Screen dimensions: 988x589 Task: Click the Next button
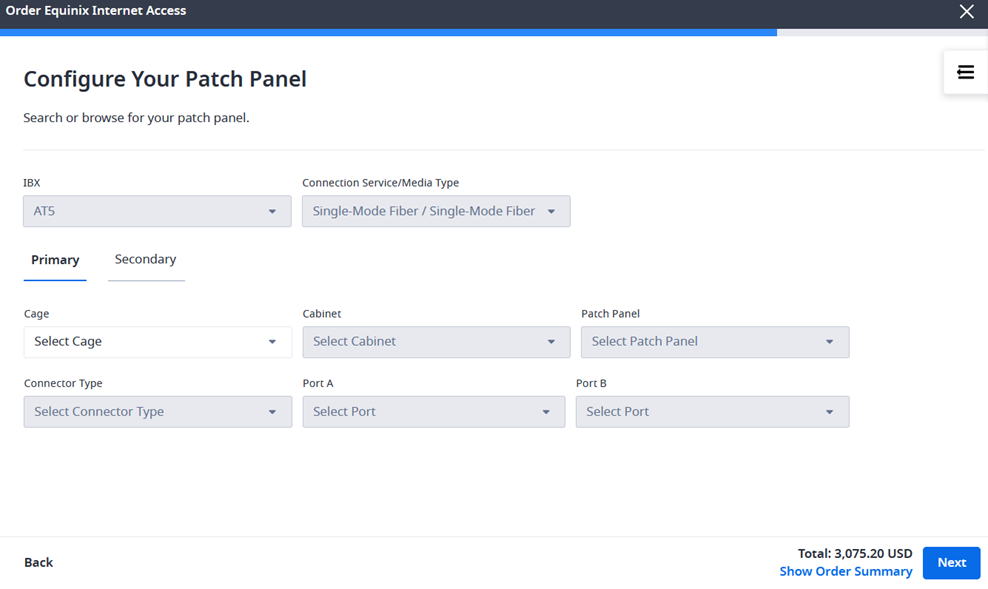pos(951,563)
